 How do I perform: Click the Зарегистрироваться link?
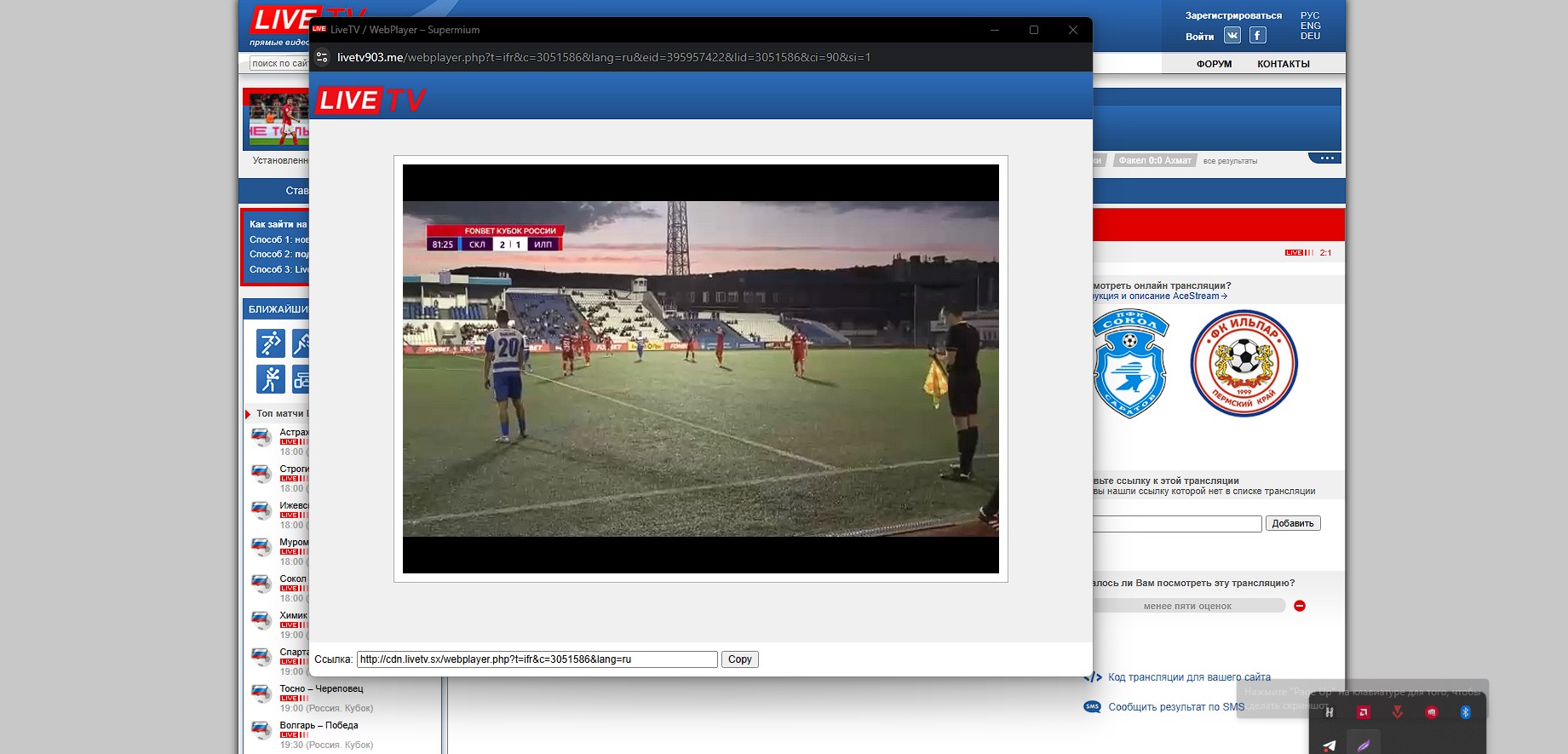1233,15
